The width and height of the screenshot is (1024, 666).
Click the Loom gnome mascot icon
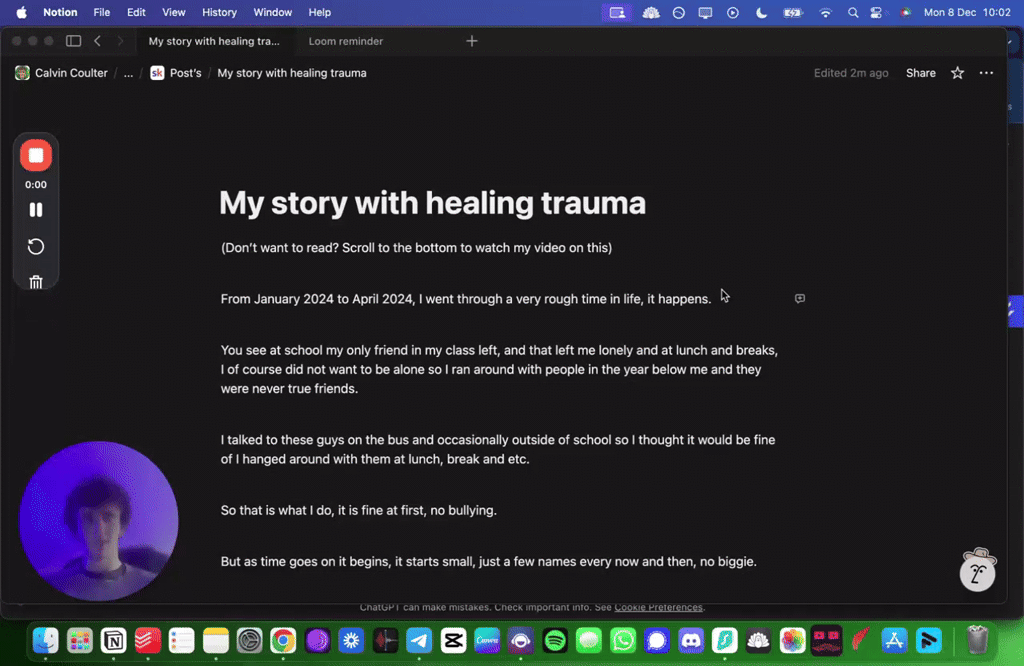pos(977,570)
